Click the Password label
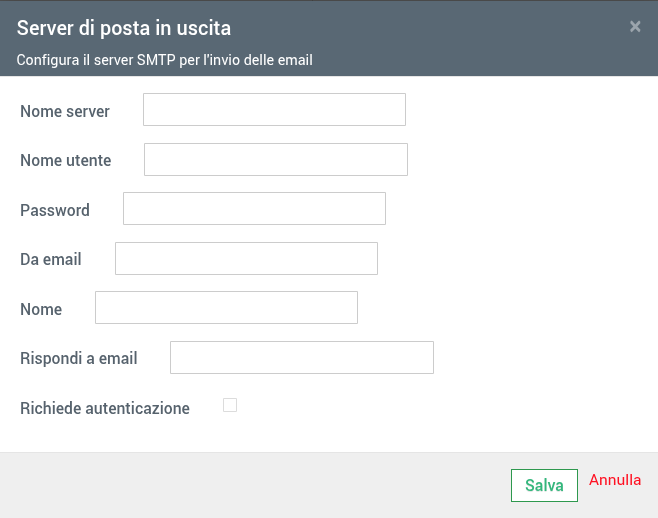Image resolution: width=658 pixels, height=518 pixels. point(55,210)
